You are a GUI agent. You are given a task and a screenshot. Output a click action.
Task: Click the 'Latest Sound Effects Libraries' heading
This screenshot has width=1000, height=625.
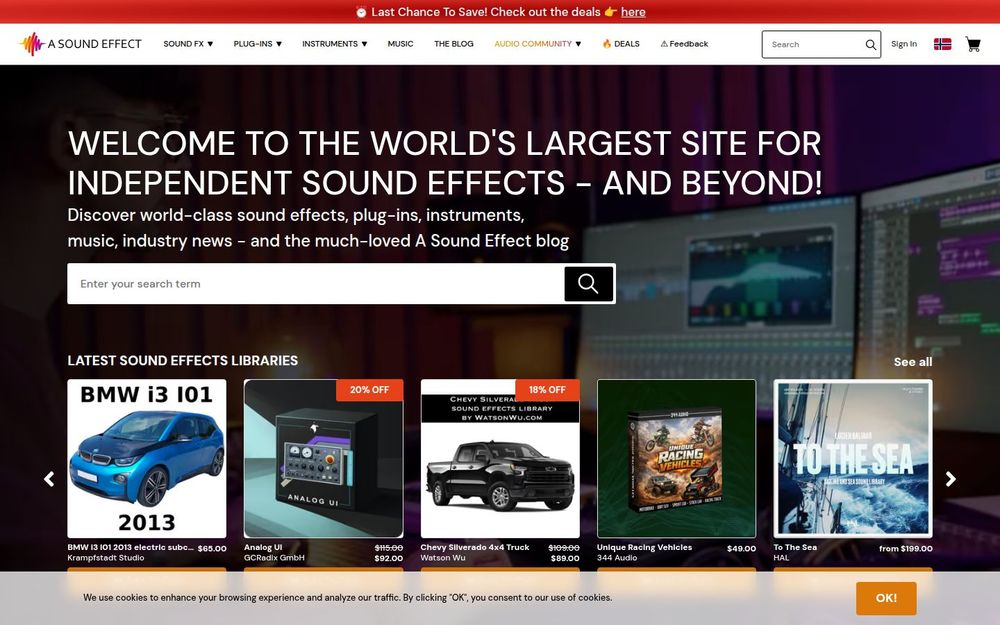(x=182, y=360)
